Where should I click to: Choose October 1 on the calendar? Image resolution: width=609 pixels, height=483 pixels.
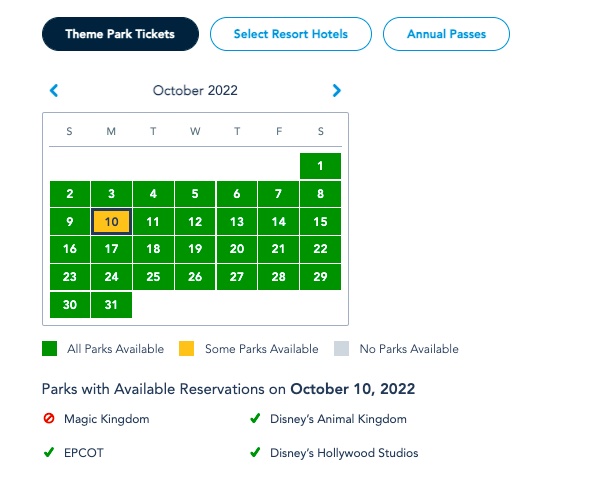tap(320, 166)
